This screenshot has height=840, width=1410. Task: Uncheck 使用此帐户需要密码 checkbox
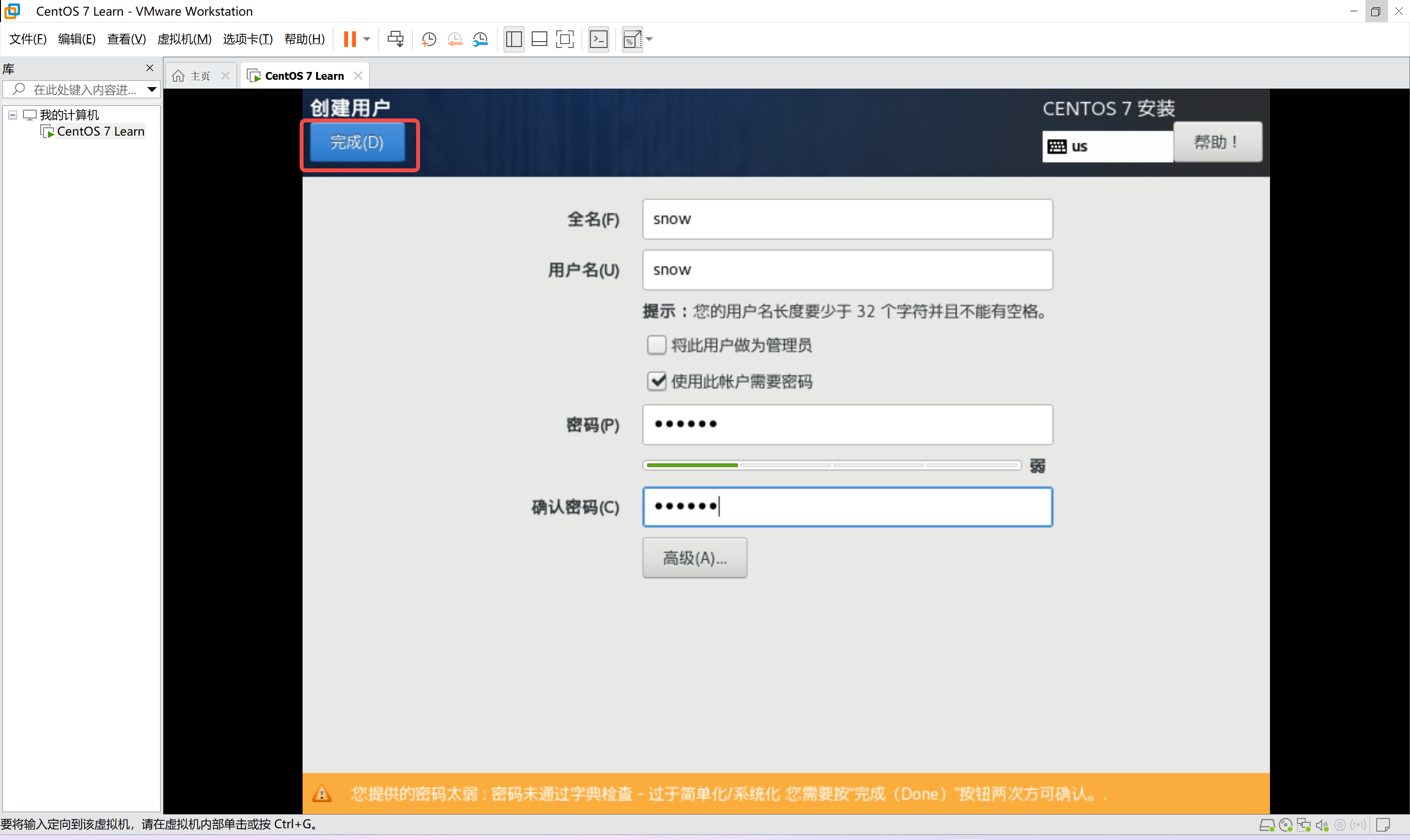click(656, 381)
